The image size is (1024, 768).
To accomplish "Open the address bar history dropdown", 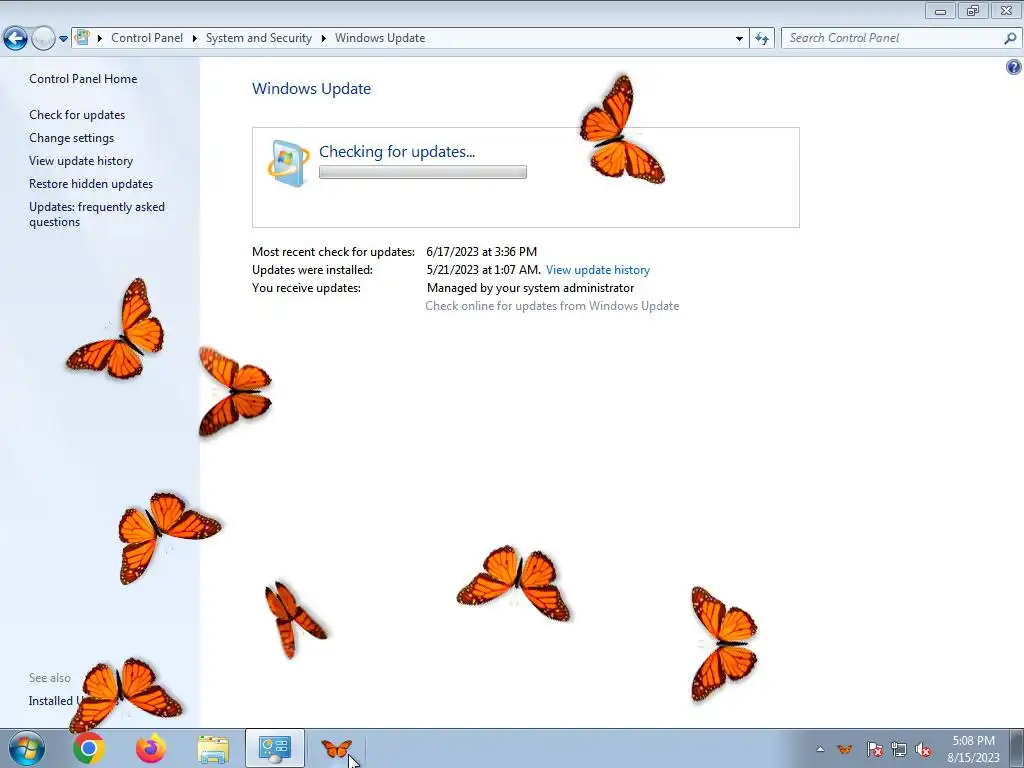I will click(739, 39).
